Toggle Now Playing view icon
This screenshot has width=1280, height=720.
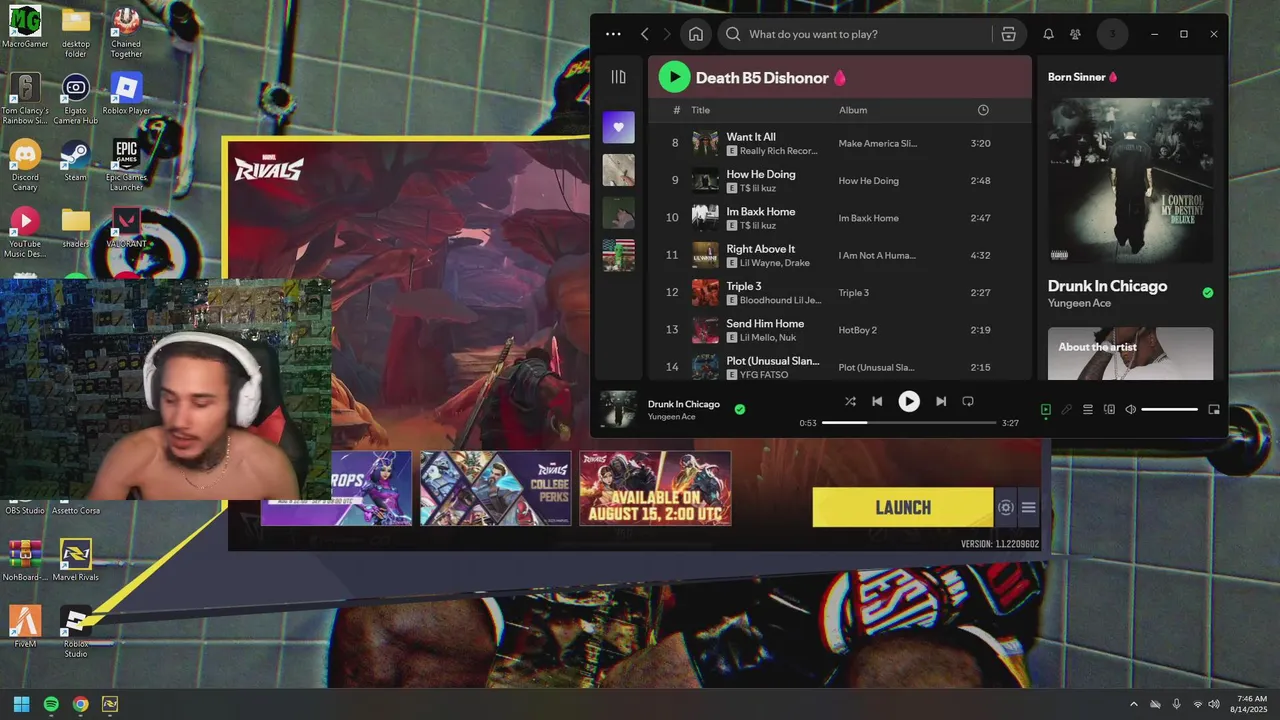(1046, 409)
